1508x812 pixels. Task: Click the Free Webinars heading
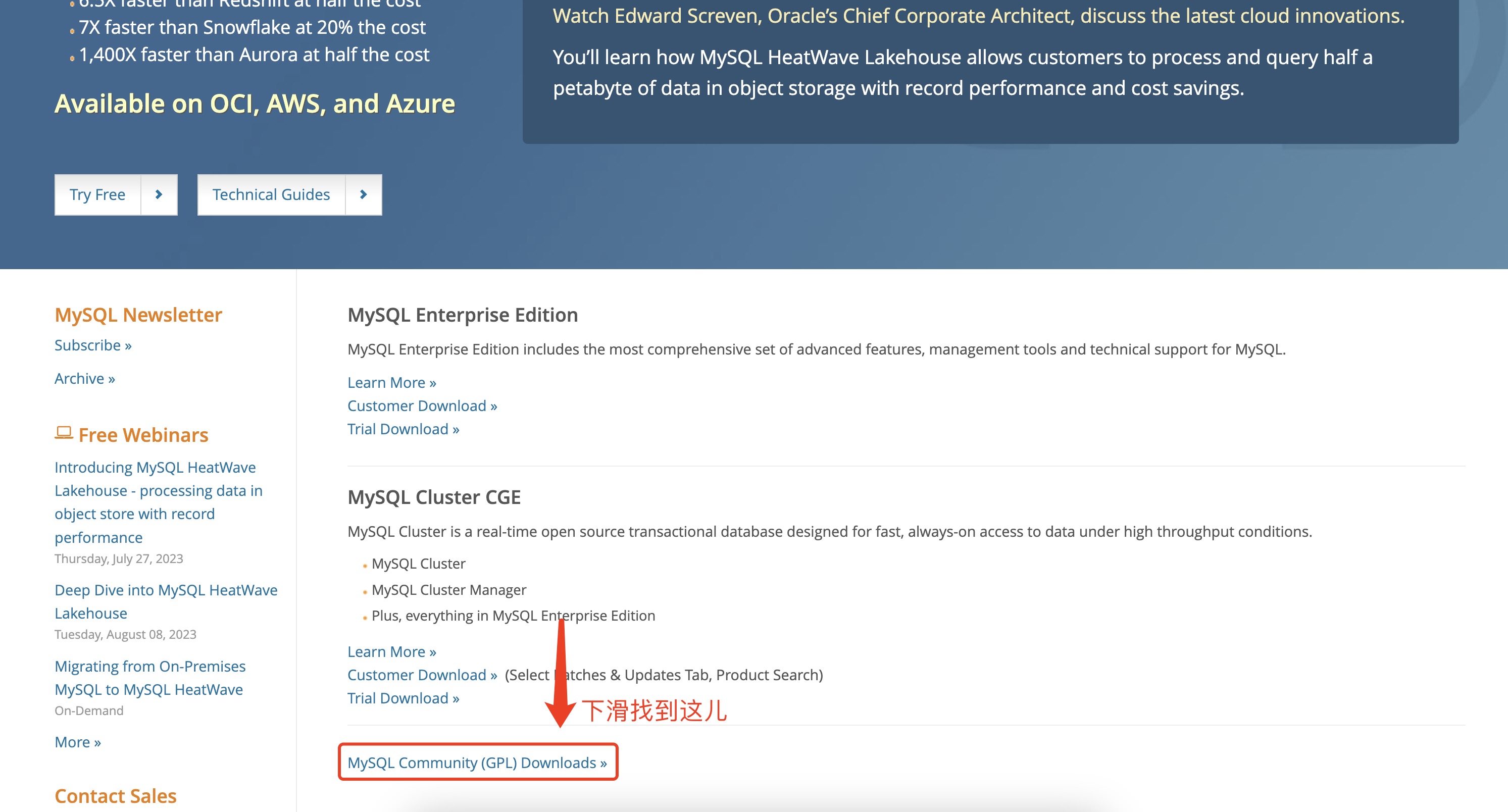tap(143, 435)
